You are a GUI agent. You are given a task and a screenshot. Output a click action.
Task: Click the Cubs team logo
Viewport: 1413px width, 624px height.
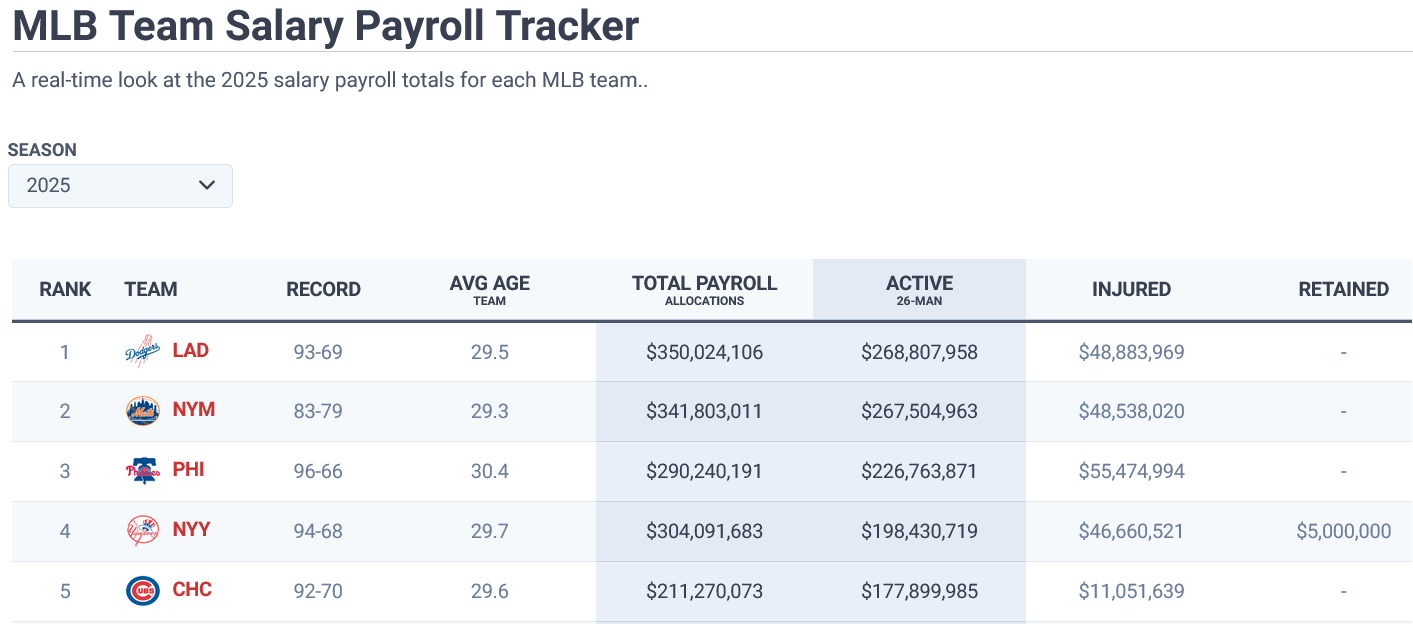point(142,591)
